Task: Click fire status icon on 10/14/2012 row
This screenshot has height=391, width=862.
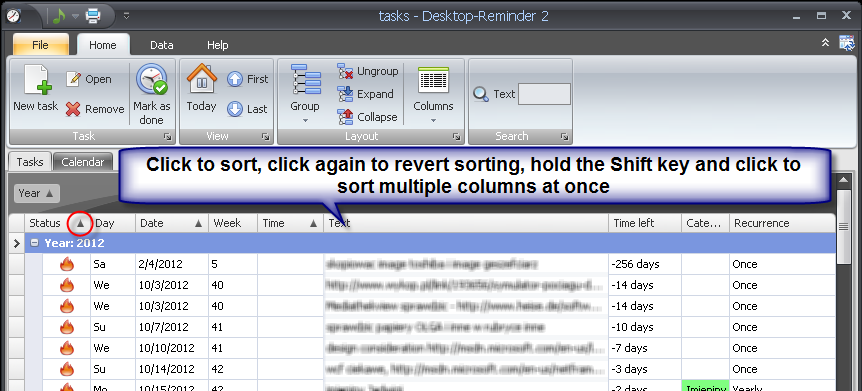Action: tap(67, 369)
